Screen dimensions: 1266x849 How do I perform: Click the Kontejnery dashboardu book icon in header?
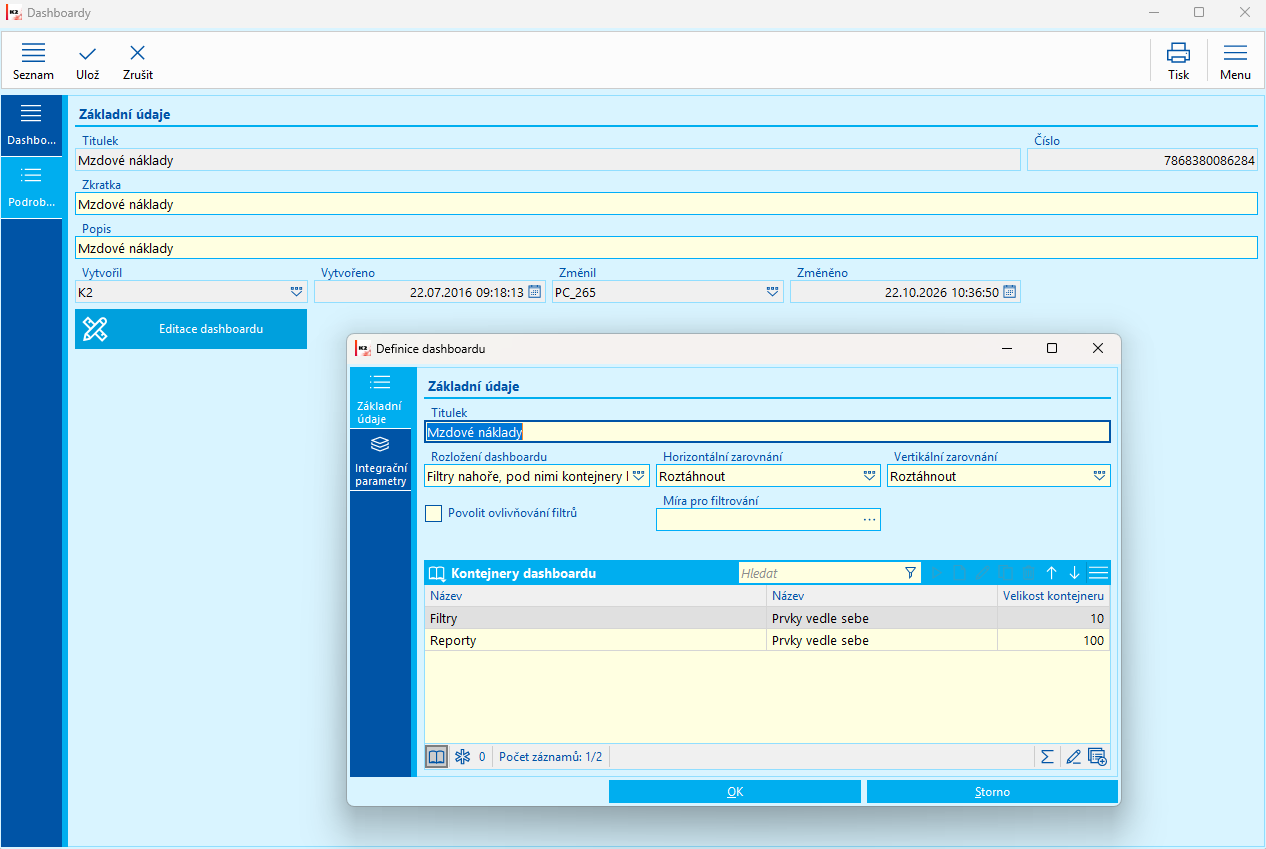coord(437,574)
